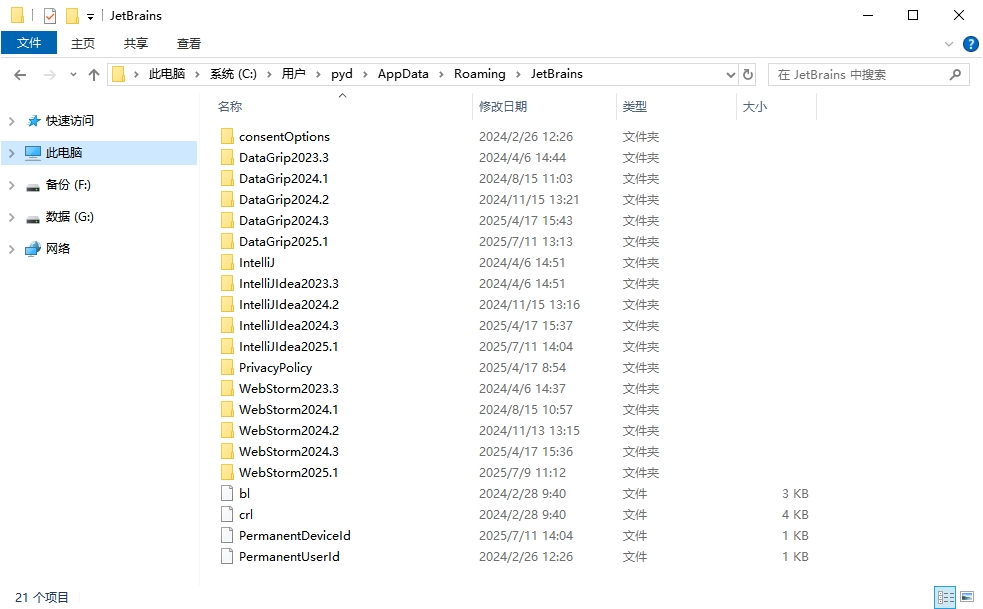This screenshot has height=609, width=983.
Task: Click 用户 breadcrumb segment
Action: point(293,74)
